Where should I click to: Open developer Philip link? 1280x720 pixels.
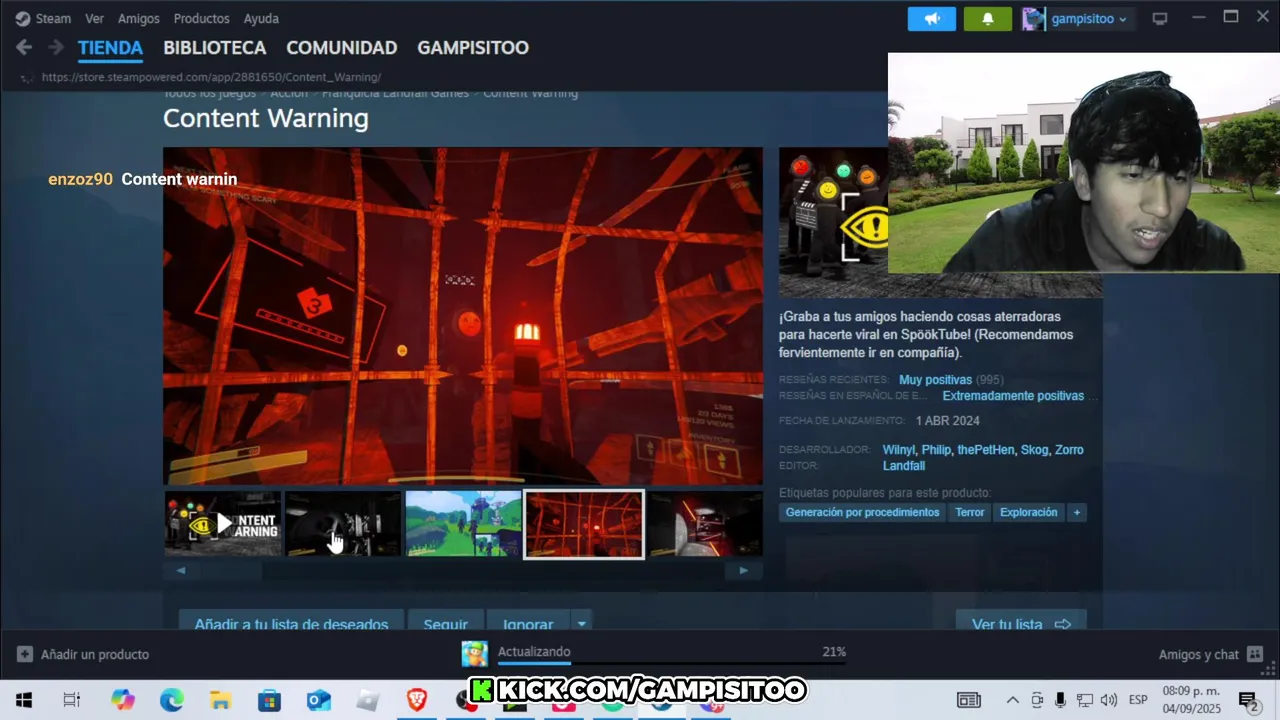coord(936,450)
